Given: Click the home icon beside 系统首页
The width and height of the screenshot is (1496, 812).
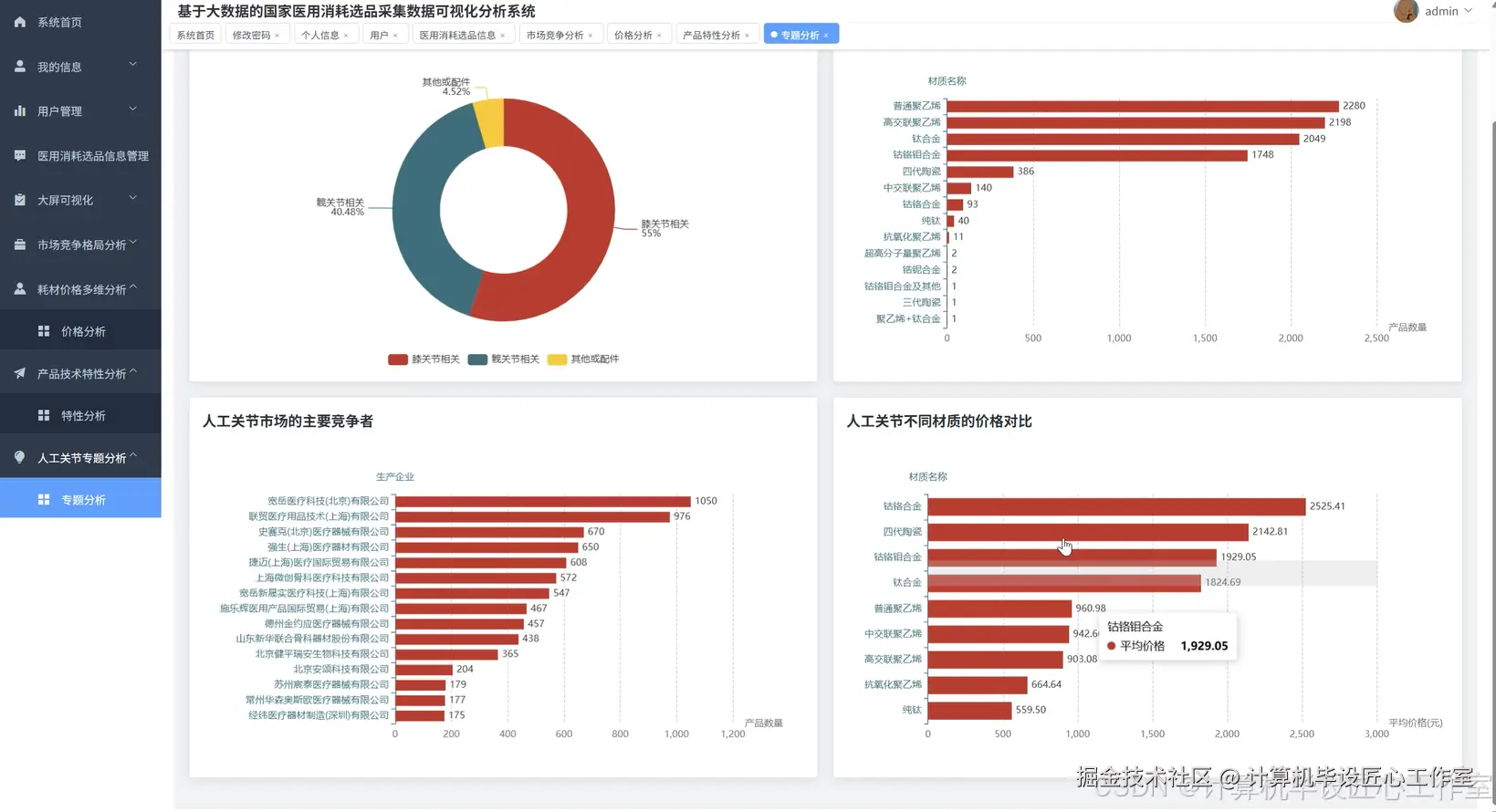Looking at the screenshot, I should [x=20, y=22].
